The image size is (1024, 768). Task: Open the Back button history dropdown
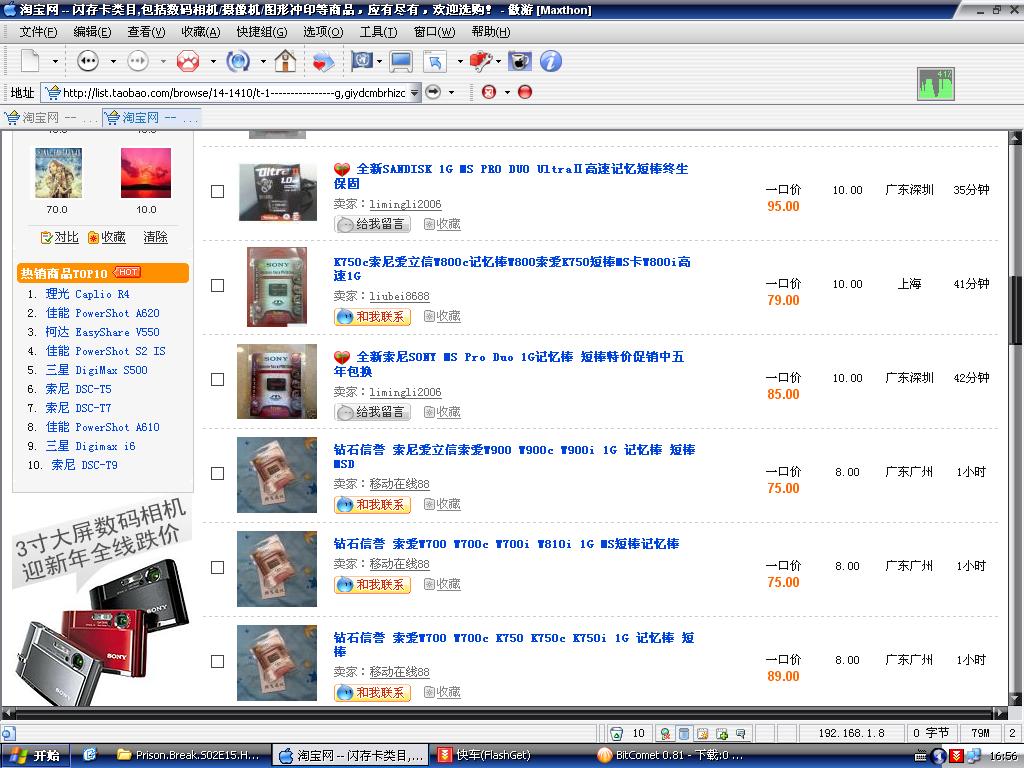[113, 61]
